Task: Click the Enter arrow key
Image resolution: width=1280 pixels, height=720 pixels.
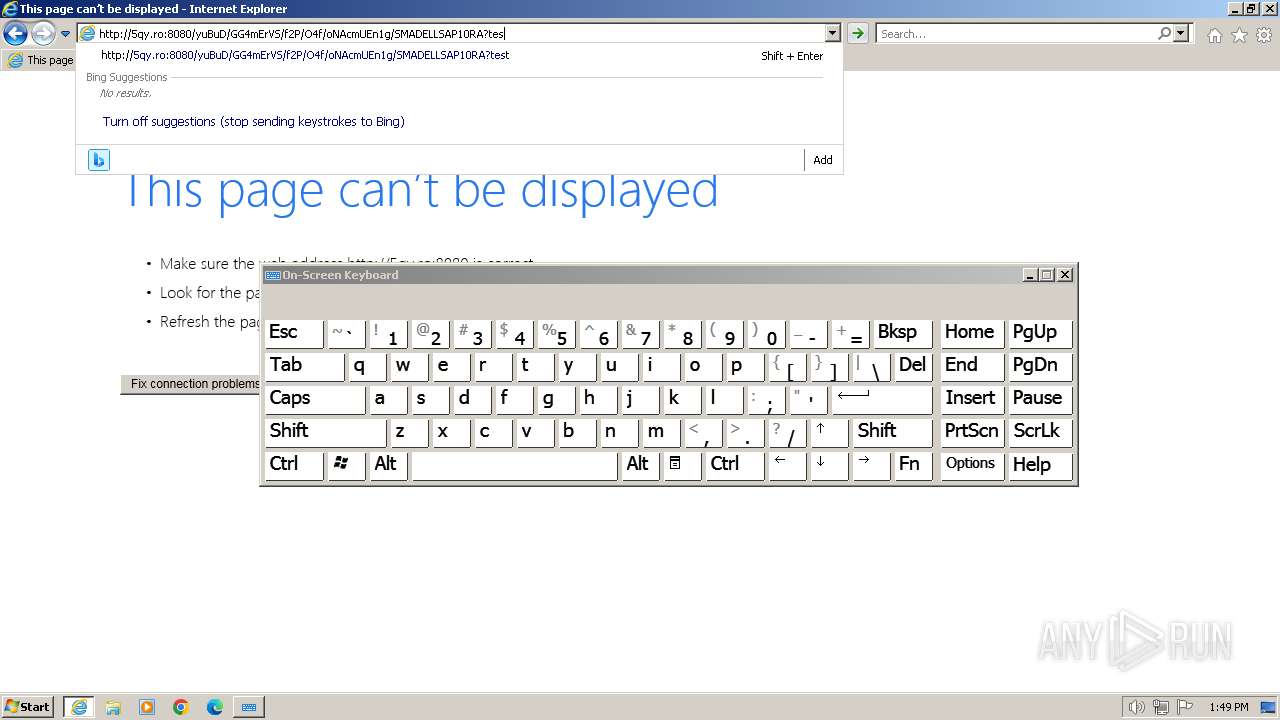Action: 882,399
